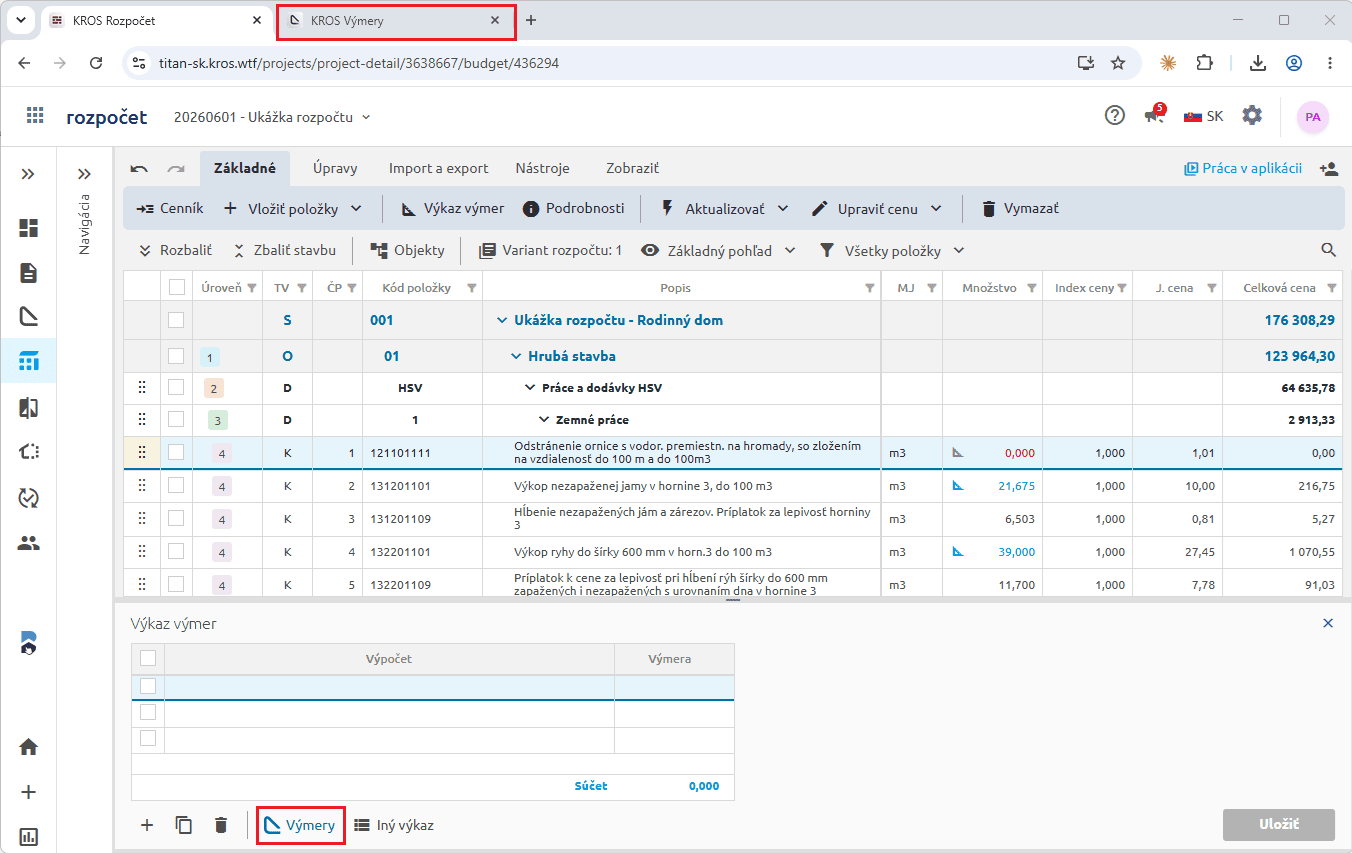The width and height of the screenshot is (1352, 853).
Task: Delete row in Výkaz výmer panel
Action: click(221, 825)
